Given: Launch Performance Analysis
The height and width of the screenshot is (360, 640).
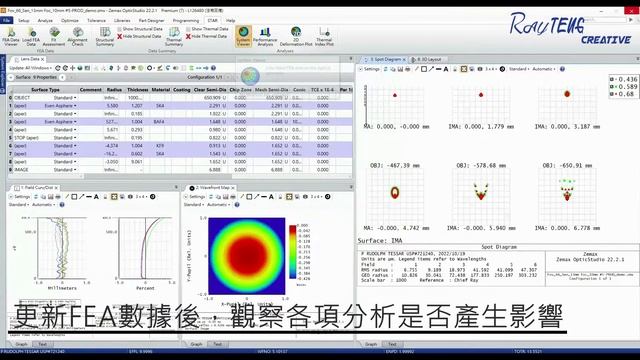Looking at the screenshot, I should click(265, 36).
